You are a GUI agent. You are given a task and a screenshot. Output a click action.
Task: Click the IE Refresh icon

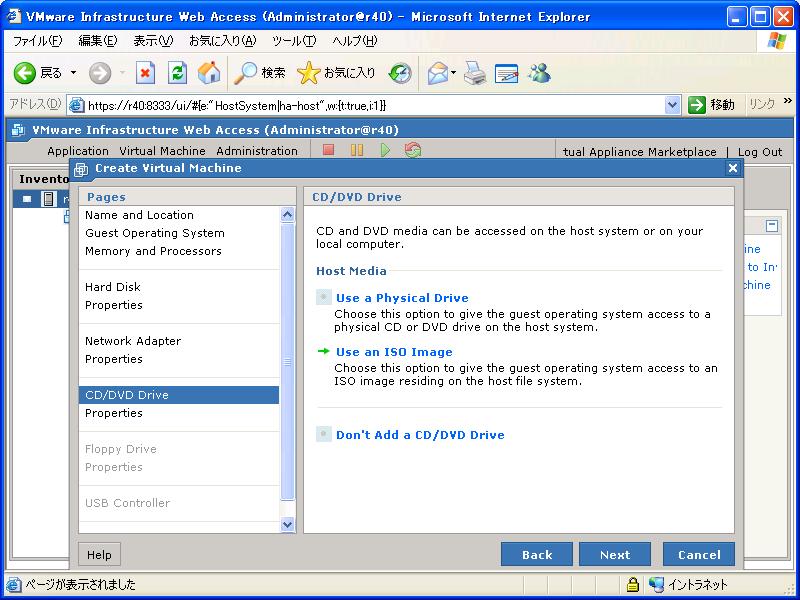(x=178, y=73)
